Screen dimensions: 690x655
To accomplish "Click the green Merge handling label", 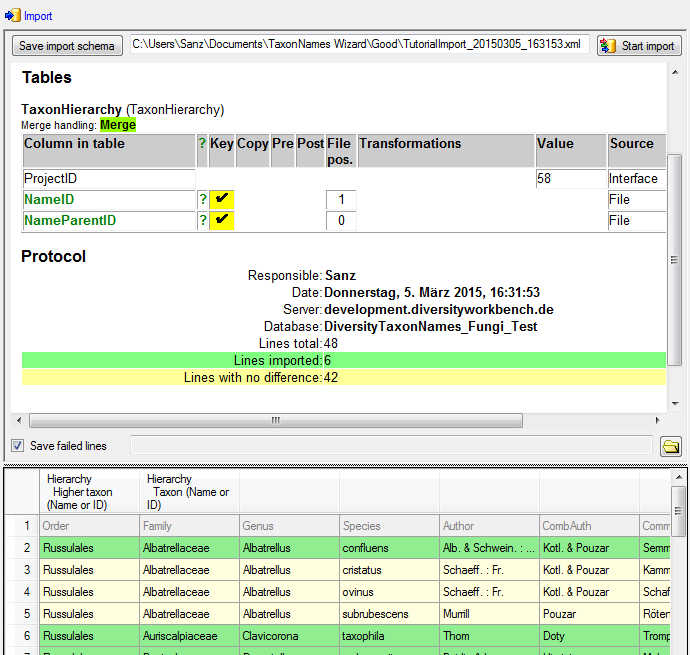I will pos(118,125).
